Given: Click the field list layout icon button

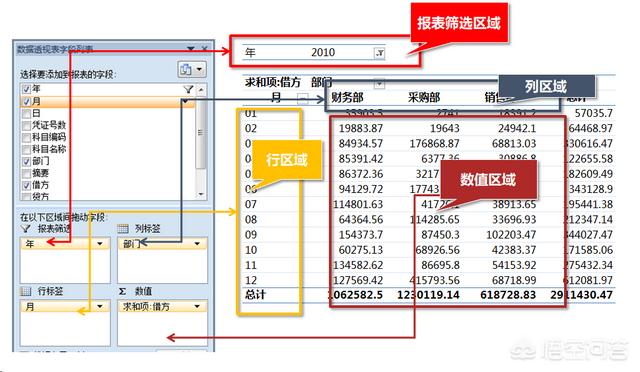Looking at the screenshot, I should click(x=191, y=69).
